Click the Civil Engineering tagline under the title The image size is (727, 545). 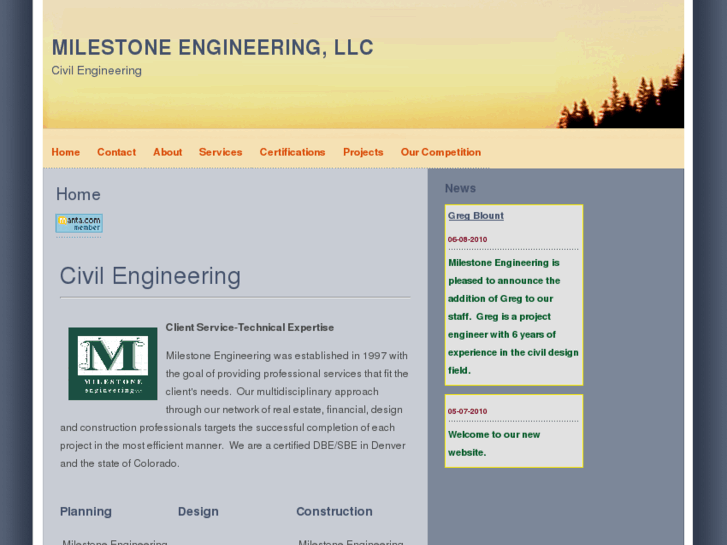click(x=96, y=71)
